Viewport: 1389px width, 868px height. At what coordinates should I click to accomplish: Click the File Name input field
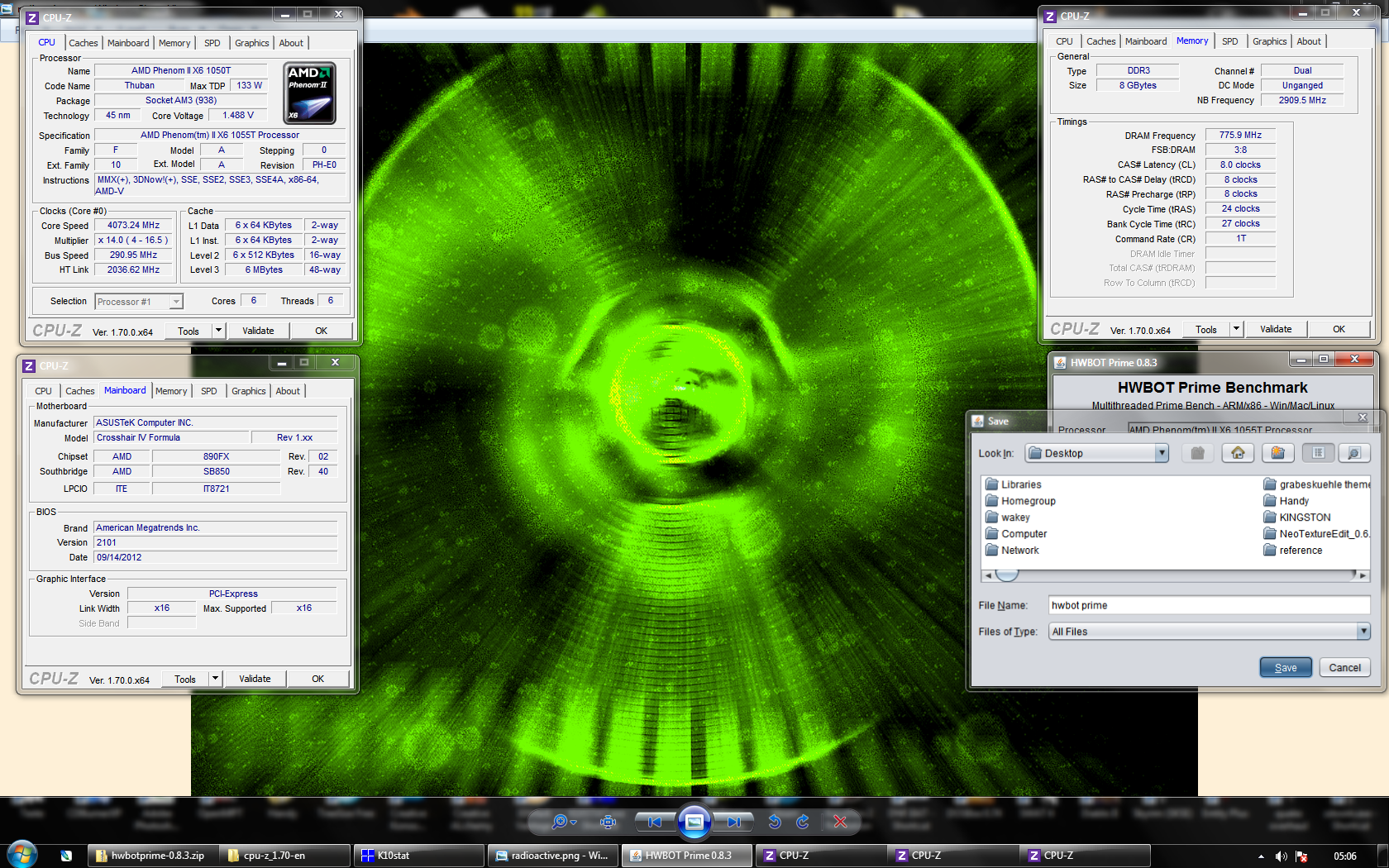1209,605
